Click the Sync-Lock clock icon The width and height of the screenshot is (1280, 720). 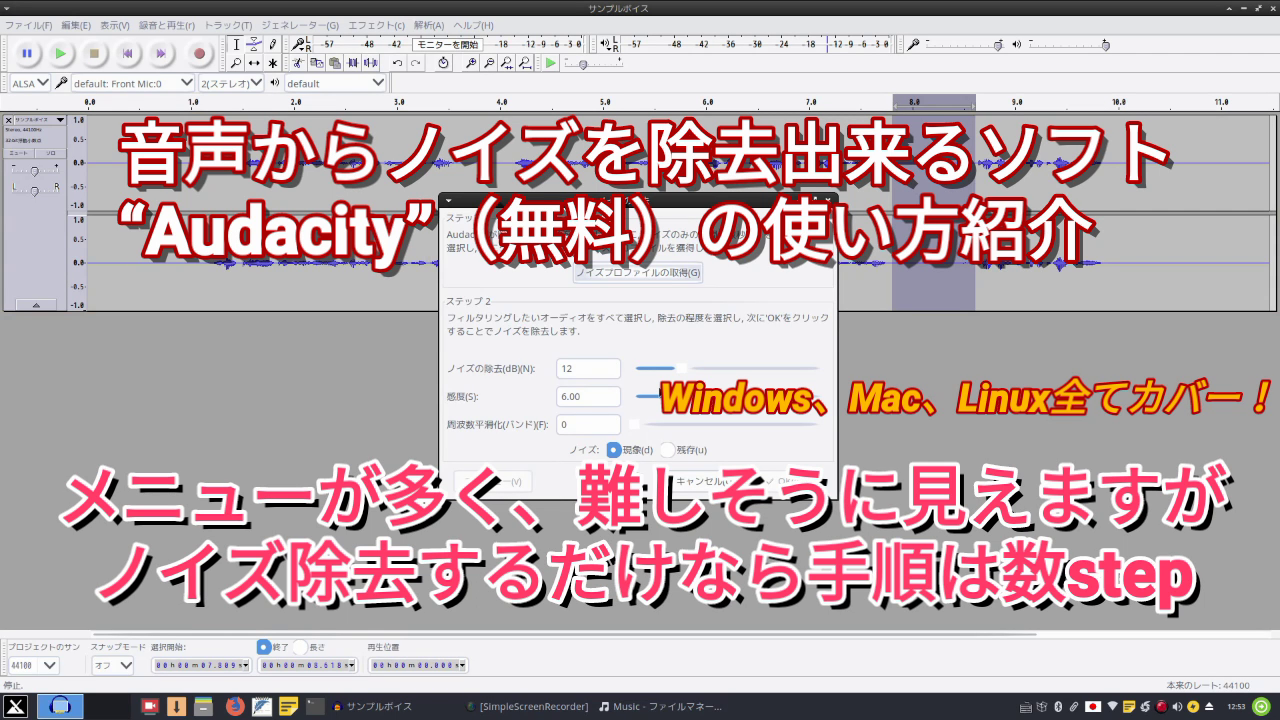pos(443,63)
